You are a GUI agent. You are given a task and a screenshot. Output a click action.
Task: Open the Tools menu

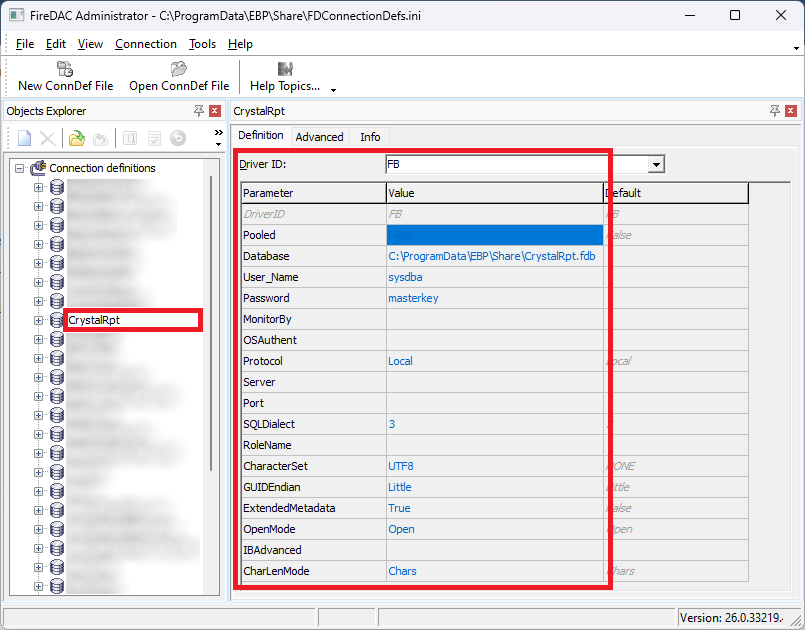202,44
